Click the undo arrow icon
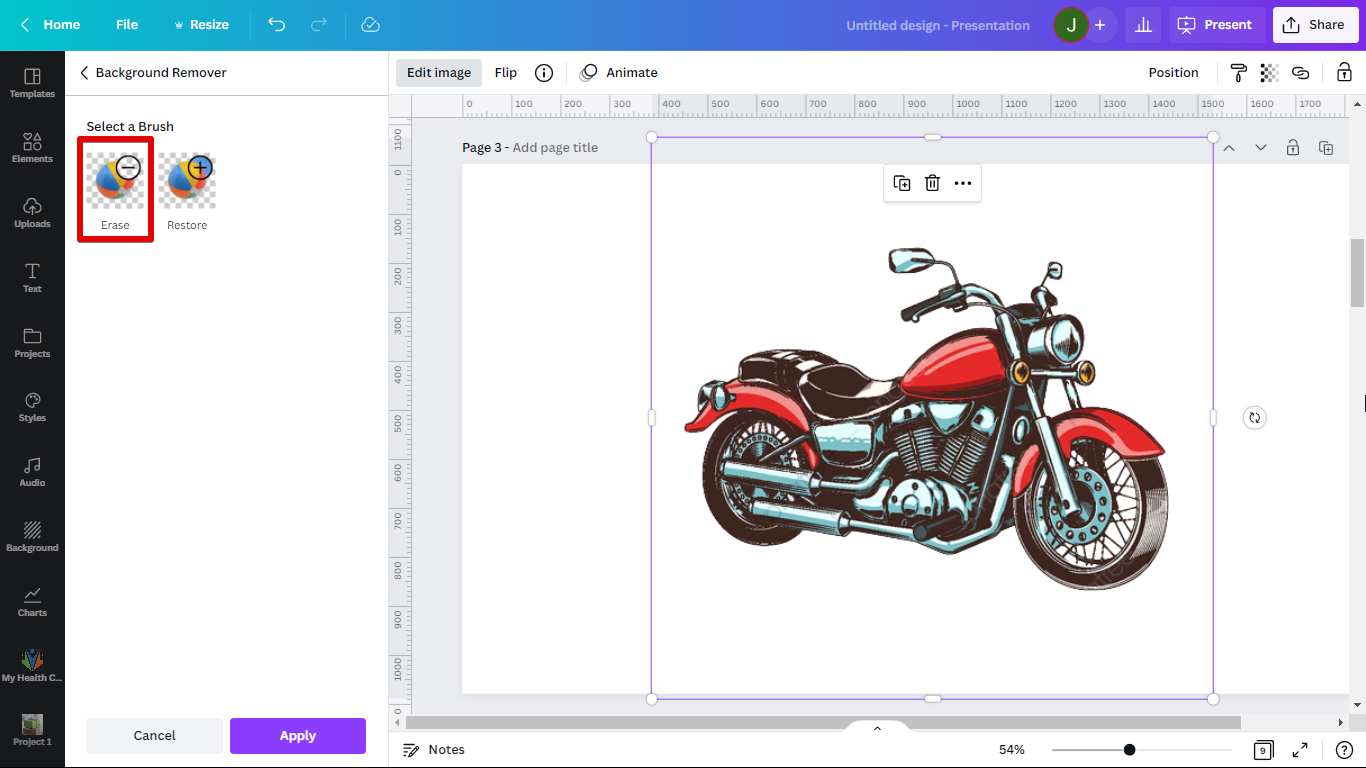1366x768 pixels. click(x=277, y=25)
